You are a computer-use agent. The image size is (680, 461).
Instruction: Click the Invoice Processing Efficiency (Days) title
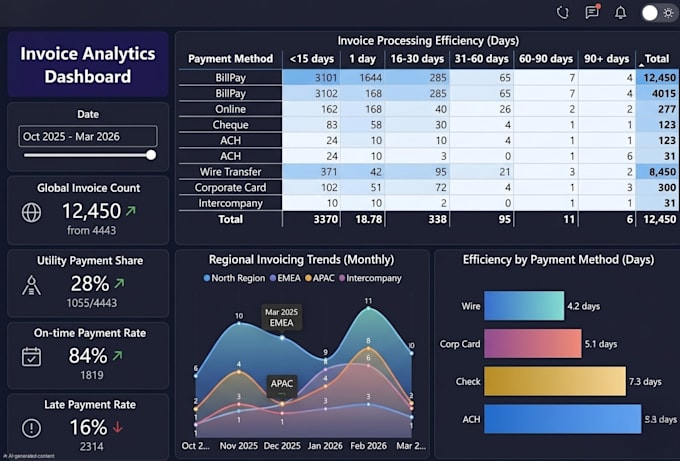coord(428,41)
